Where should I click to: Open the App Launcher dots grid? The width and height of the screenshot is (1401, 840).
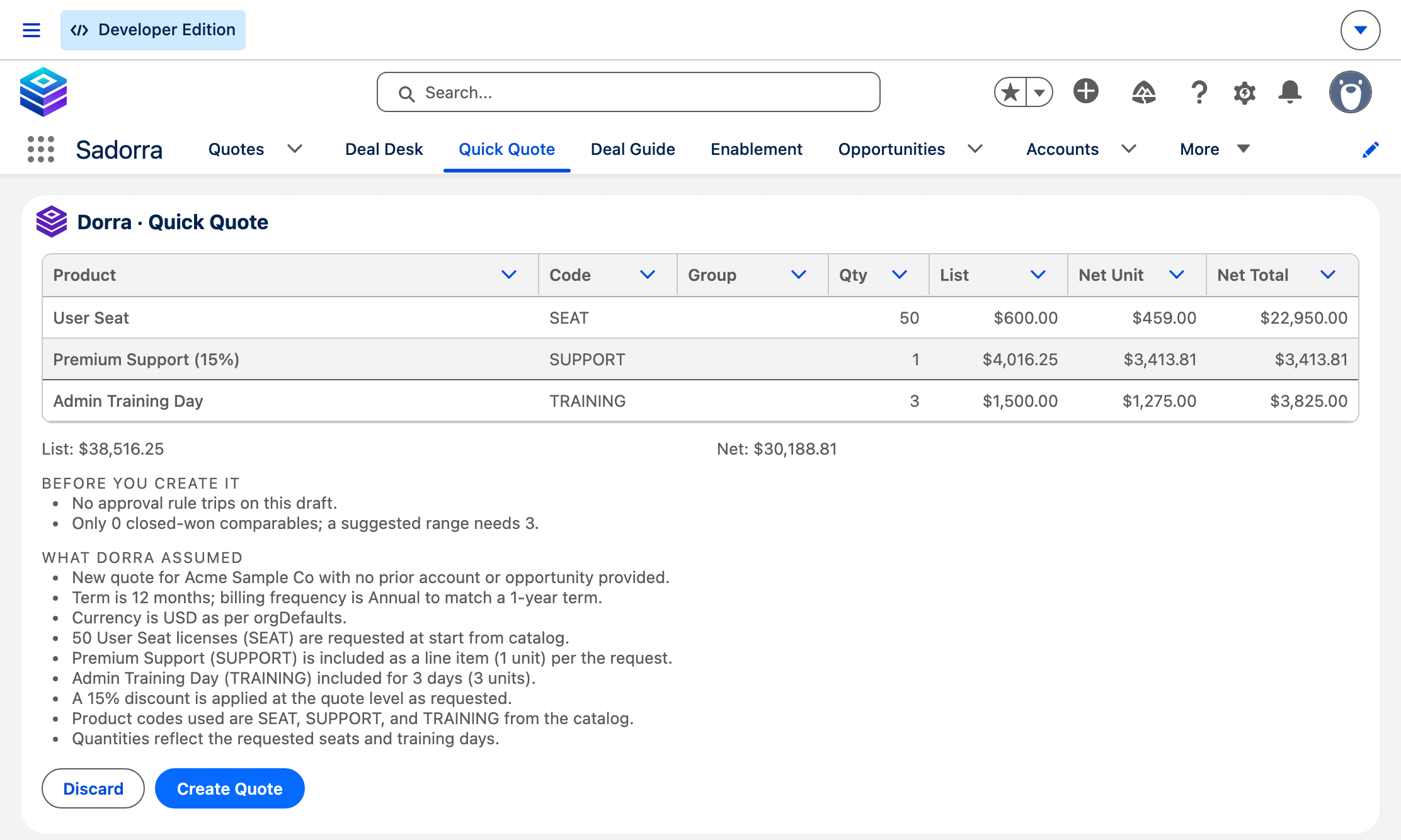point(41,149)
